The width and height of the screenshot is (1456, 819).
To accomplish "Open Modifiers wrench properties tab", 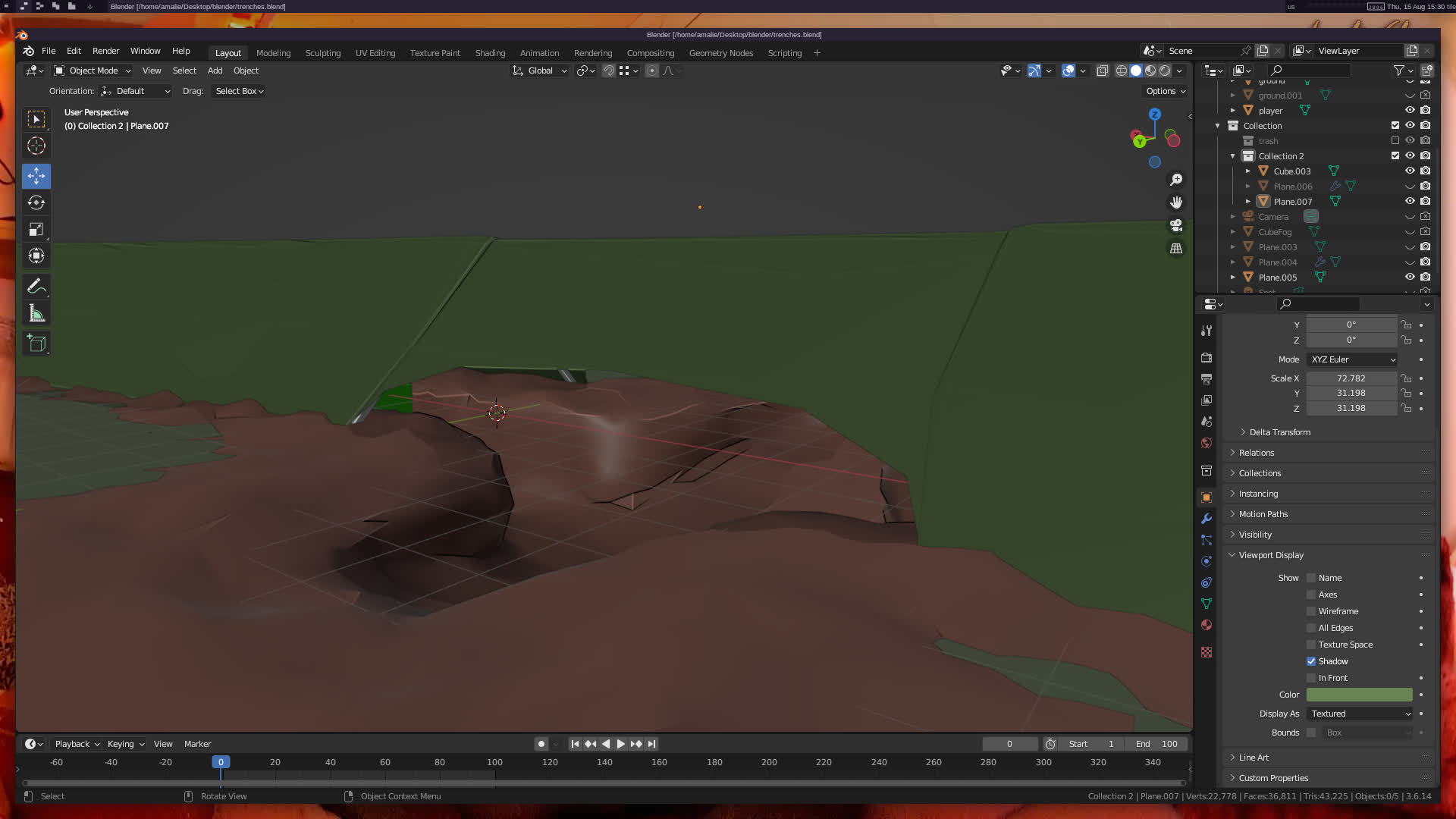I will 1207,519.
